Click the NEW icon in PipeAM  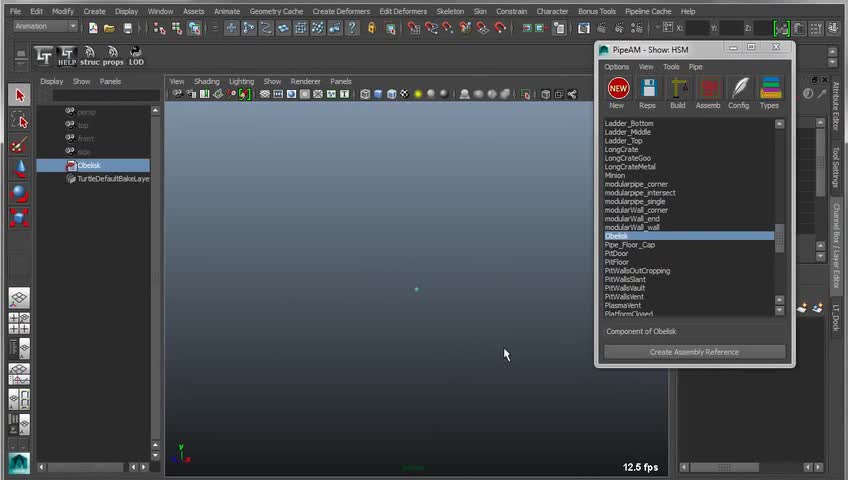click(618, 88)
